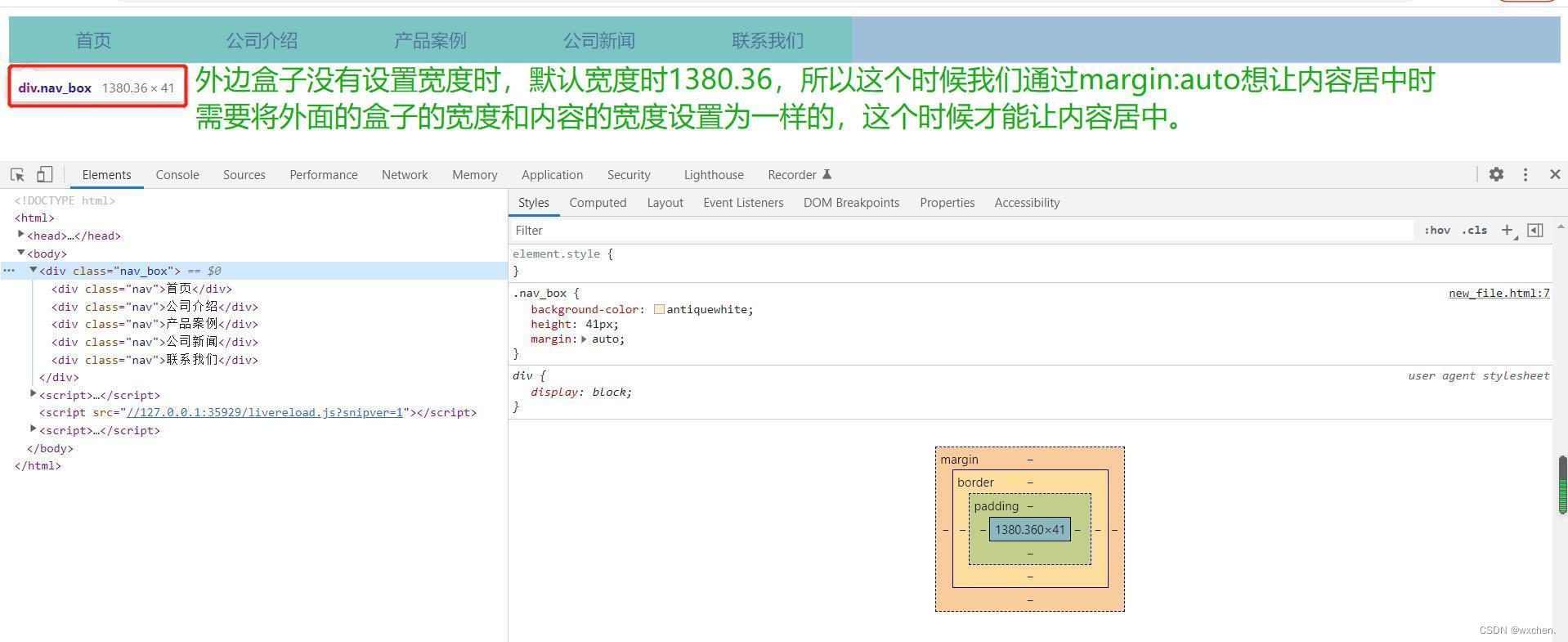This screenshot has height=642, width=1568.
Task: Click Styles pane vertical scrollbar thumb
Action: click(x=1562, y=485)
